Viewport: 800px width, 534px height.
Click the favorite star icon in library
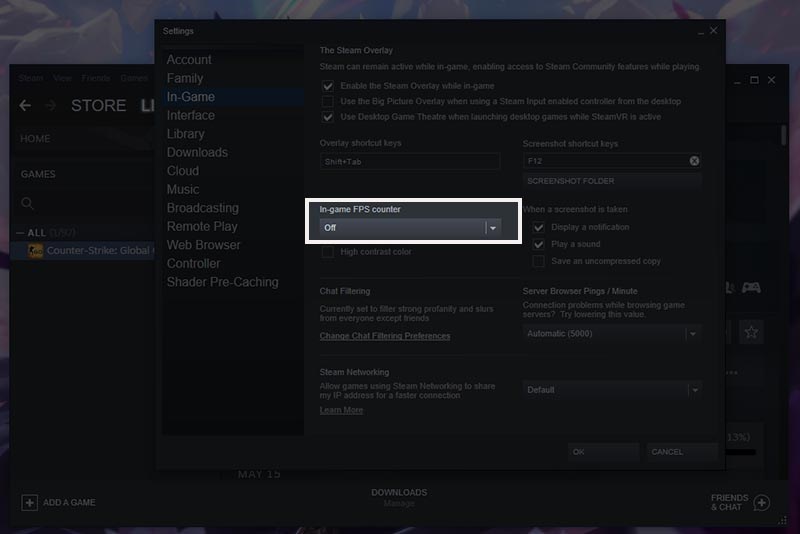click(751, 333)
